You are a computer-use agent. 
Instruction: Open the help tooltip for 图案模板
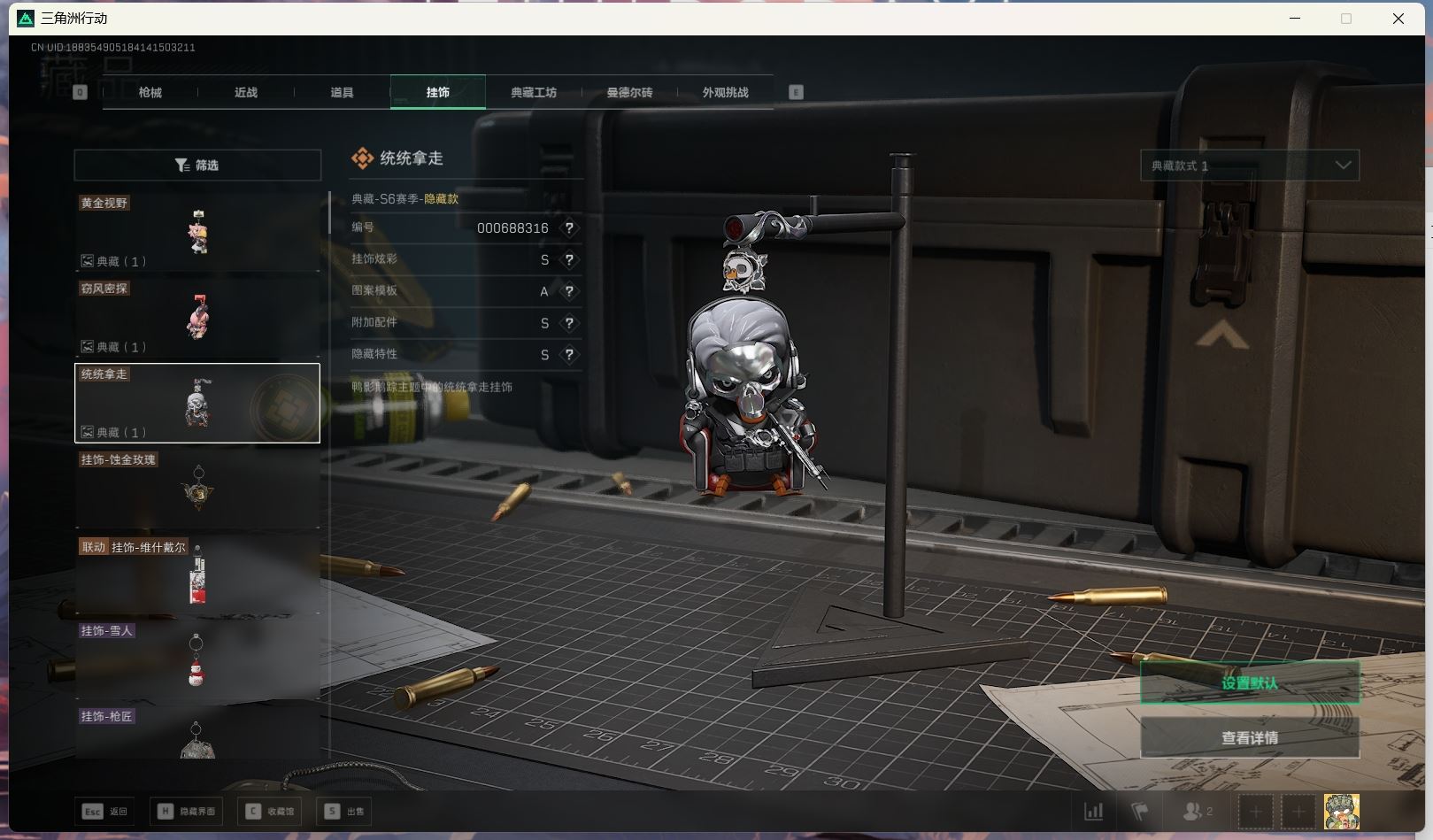pyautogui.click(x=569, y=291)
